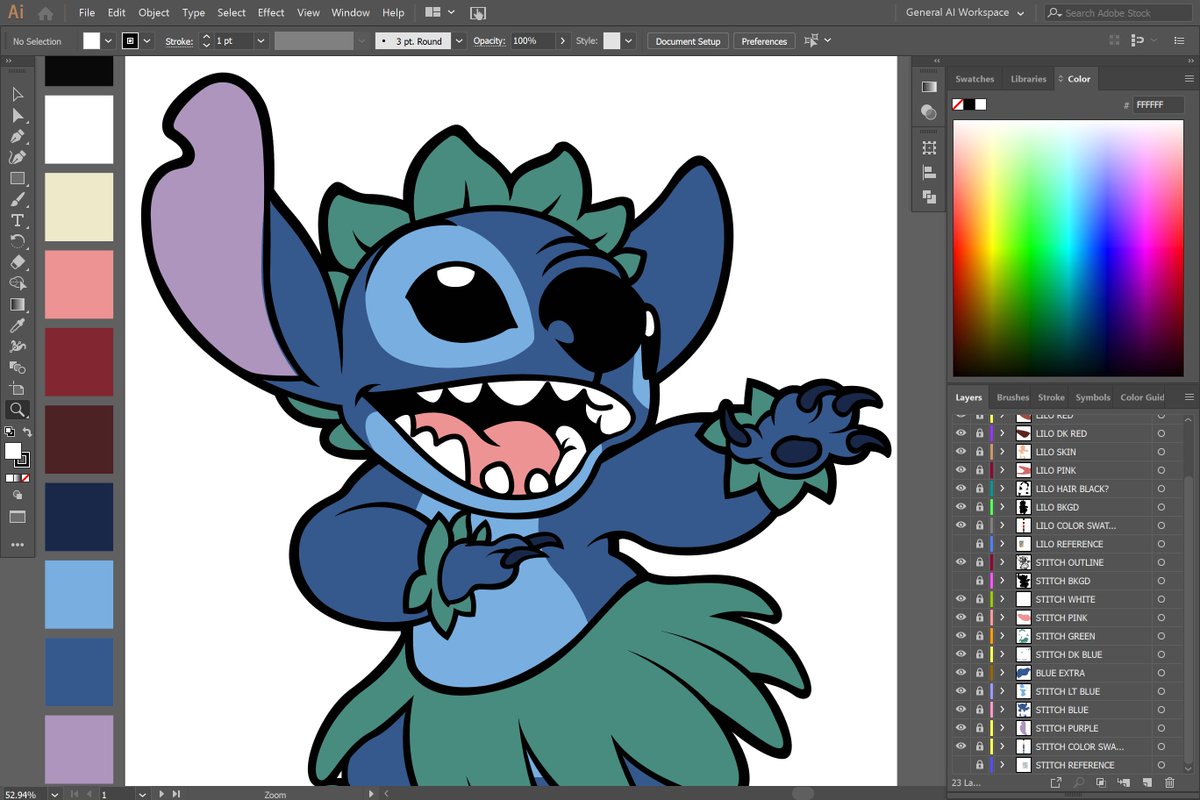This screenshot has height=800, width=1200.
Task: Click the Document Setup button
Action: (688, 41)
